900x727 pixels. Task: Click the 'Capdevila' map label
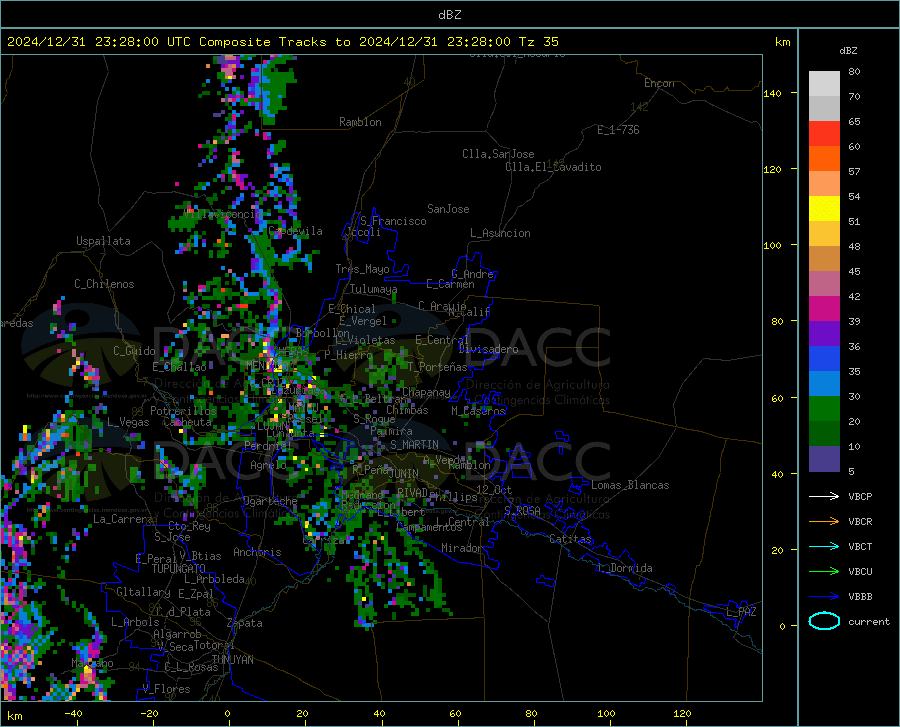coord(296,231)
